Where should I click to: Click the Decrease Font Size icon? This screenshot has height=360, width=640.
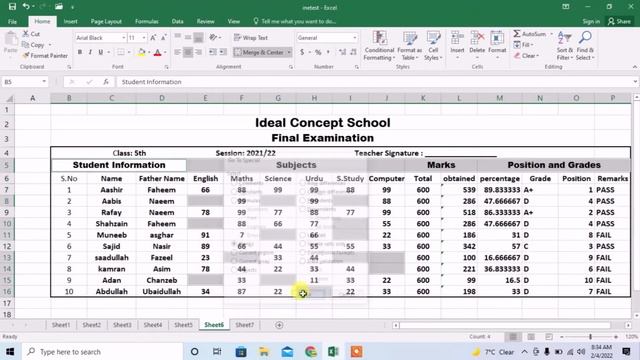pos(163,38)
